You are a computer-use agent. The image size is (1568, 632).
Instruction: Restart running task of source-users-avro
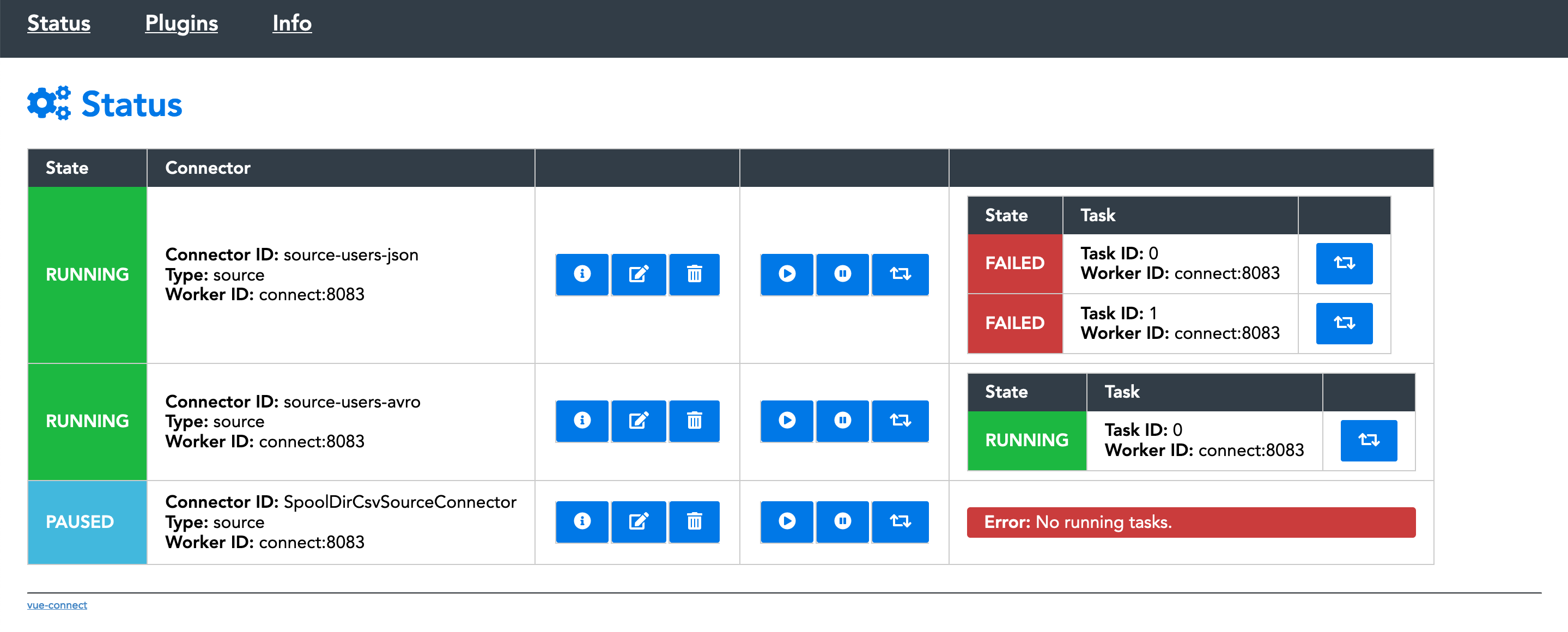click(x=1369, y=440)
